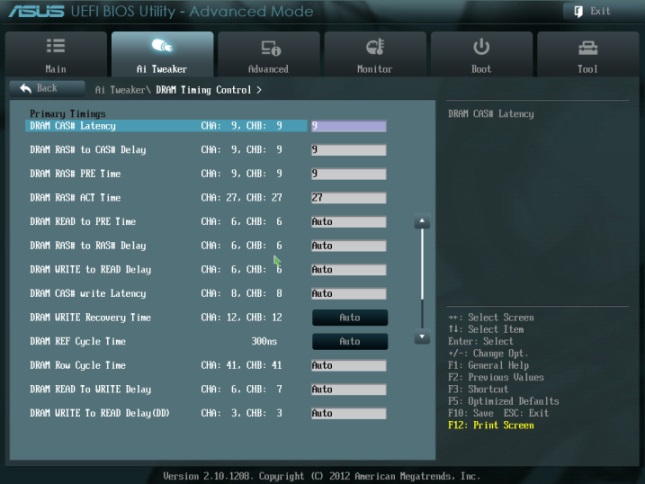Screen dimensions: 645x484
Task: Go to the Monitor tab
Action: [x=375, y=54]
